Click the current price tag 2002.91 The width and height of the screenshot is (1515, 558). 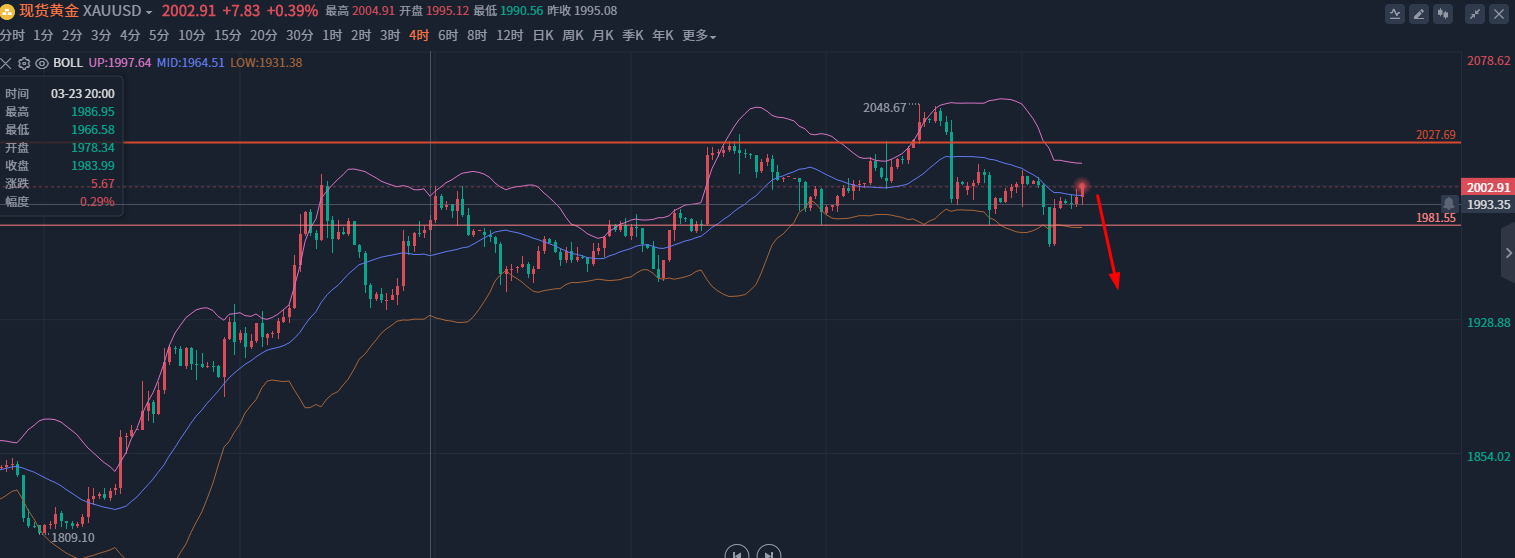coord(1488,187)
